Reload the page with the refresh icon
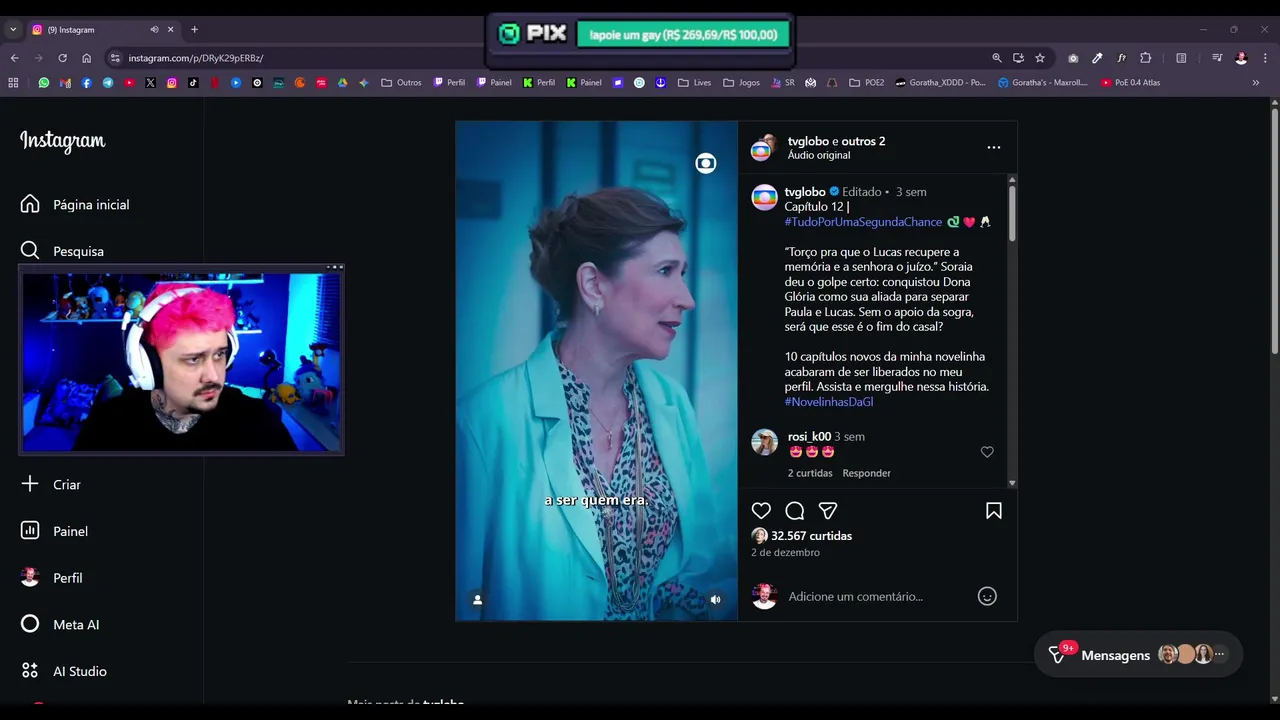This screenshot has height=720, width=1280. point(62,58)
